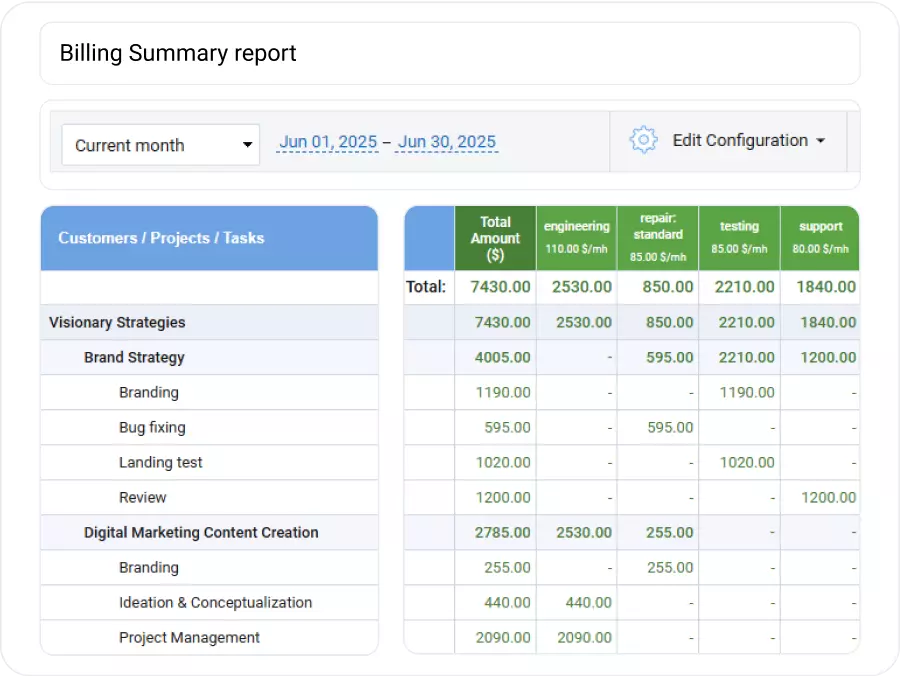
Task: Select the support column header
Action: point(820,238)
